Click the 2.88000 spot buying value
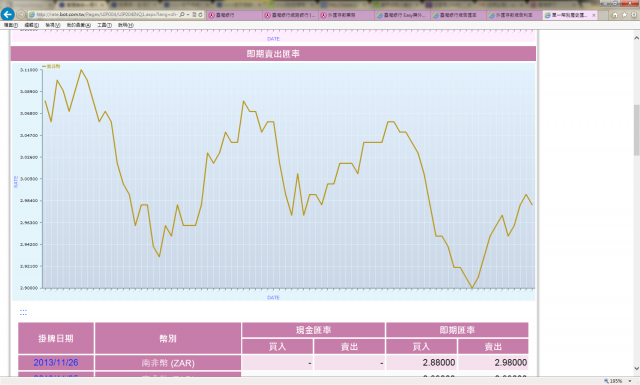The image size is (640, 385). click(x=439, y=363)
